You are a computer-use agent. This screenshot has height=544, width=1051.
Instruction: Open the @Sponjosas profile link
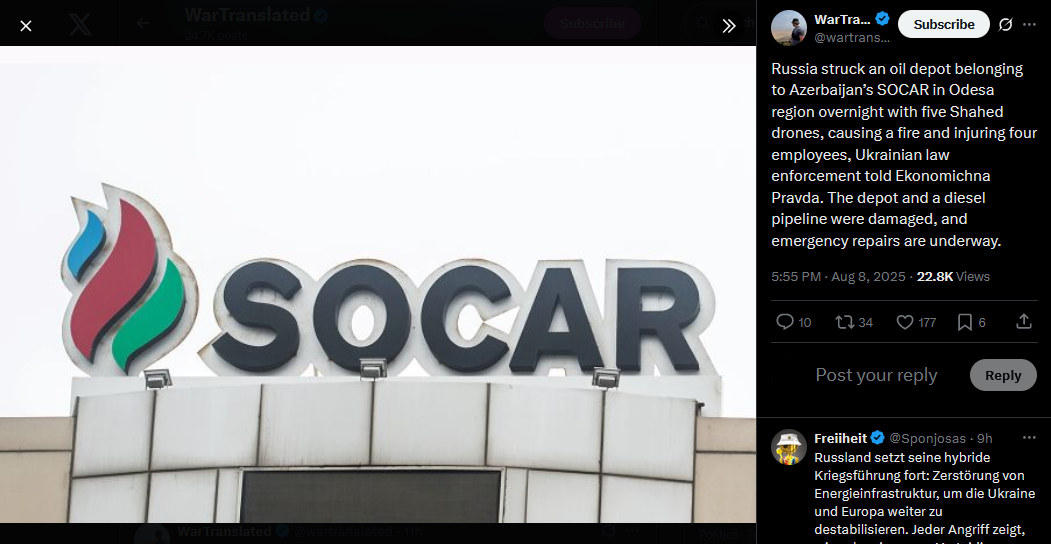(927, 439)
